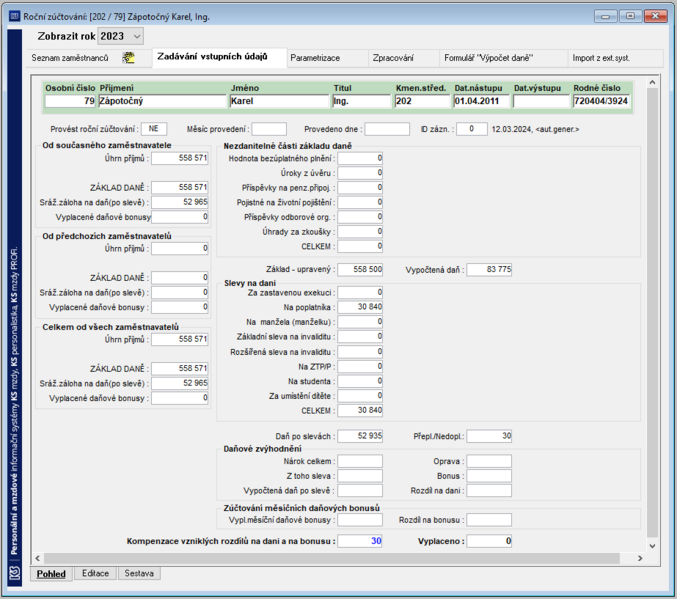Click Pojistné na životní pojištění field
Screen dimensions: 677x599
[360, 202]
